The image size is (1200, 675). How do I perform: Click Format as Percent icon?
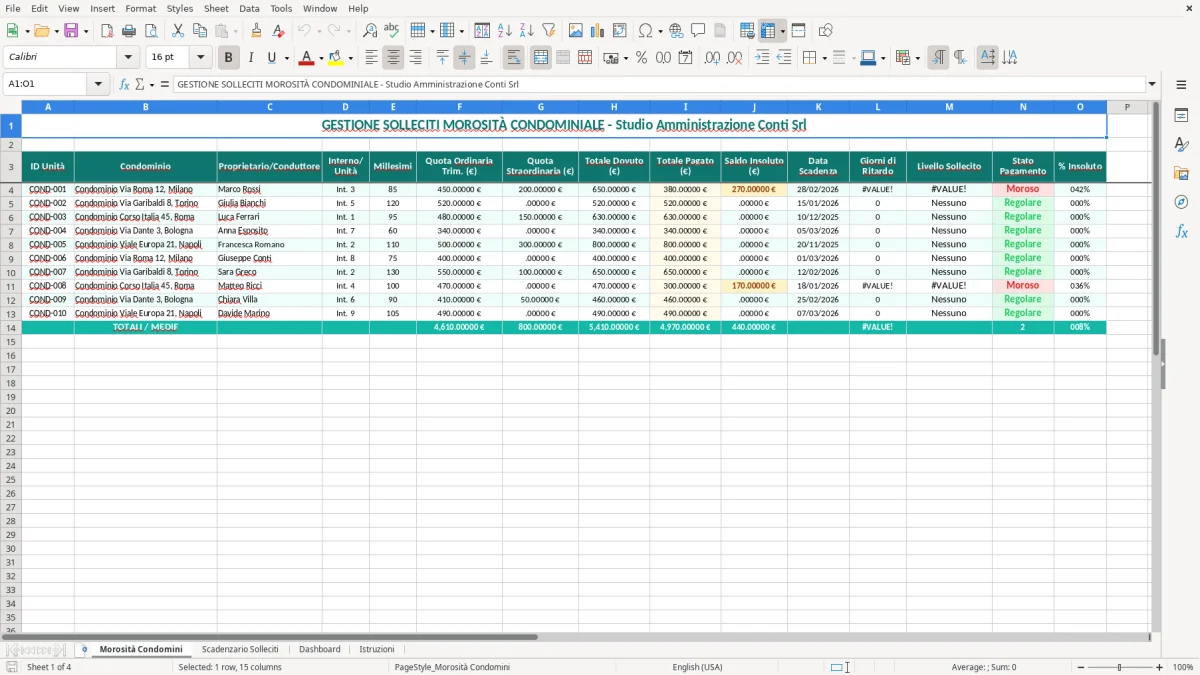[x=641, y=58]
